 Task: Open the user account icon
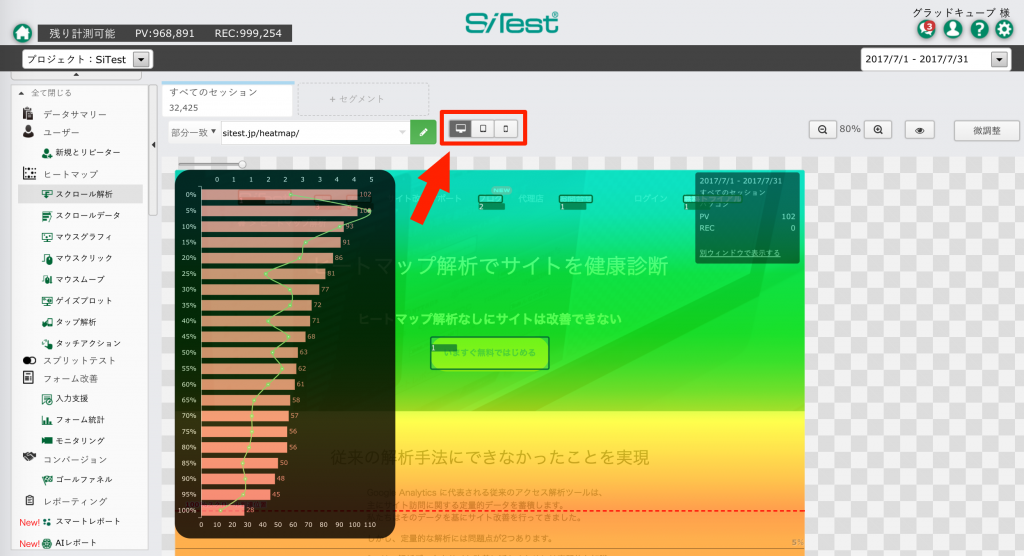pyautogui.click(x=953, y=29)
